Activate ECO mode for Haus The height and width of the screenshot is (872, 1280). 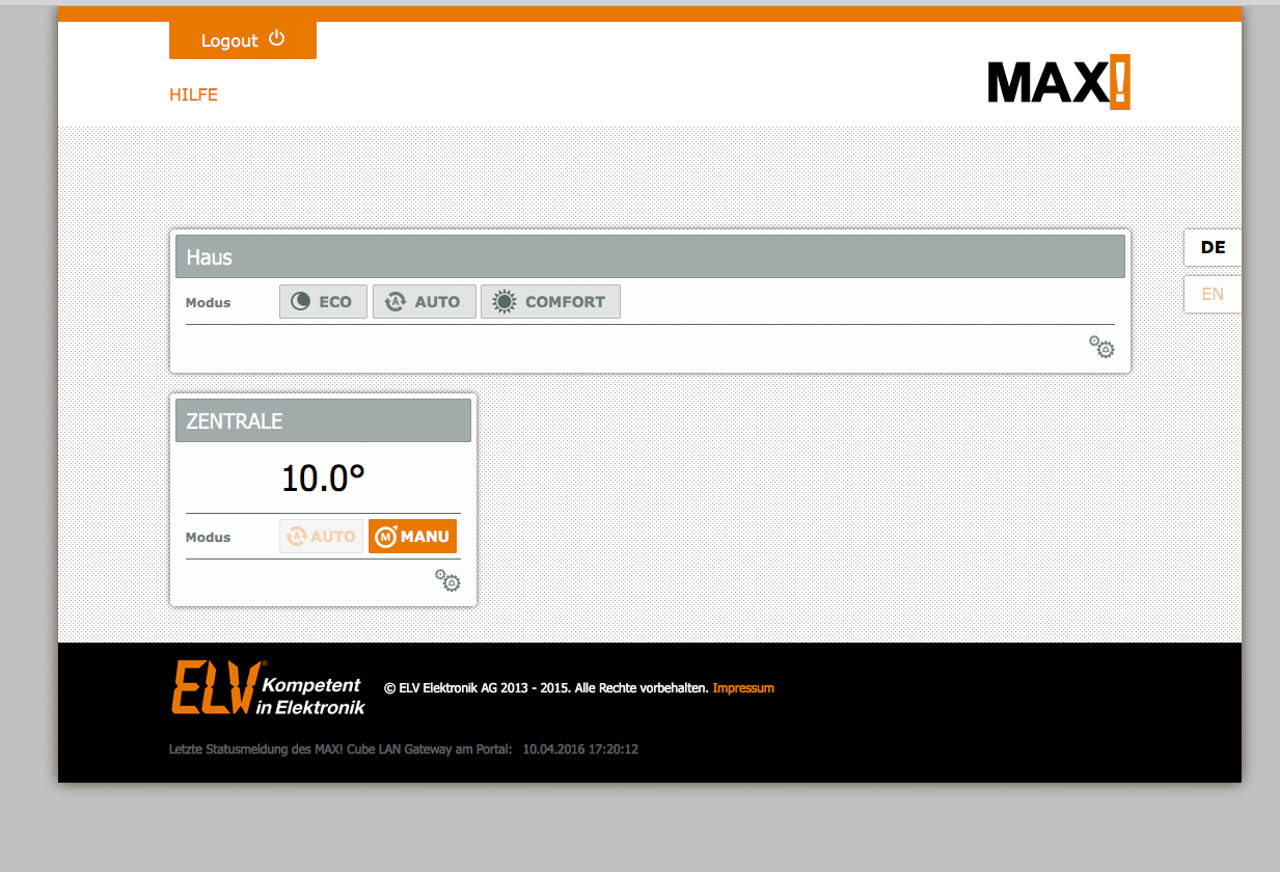(322, 302)
